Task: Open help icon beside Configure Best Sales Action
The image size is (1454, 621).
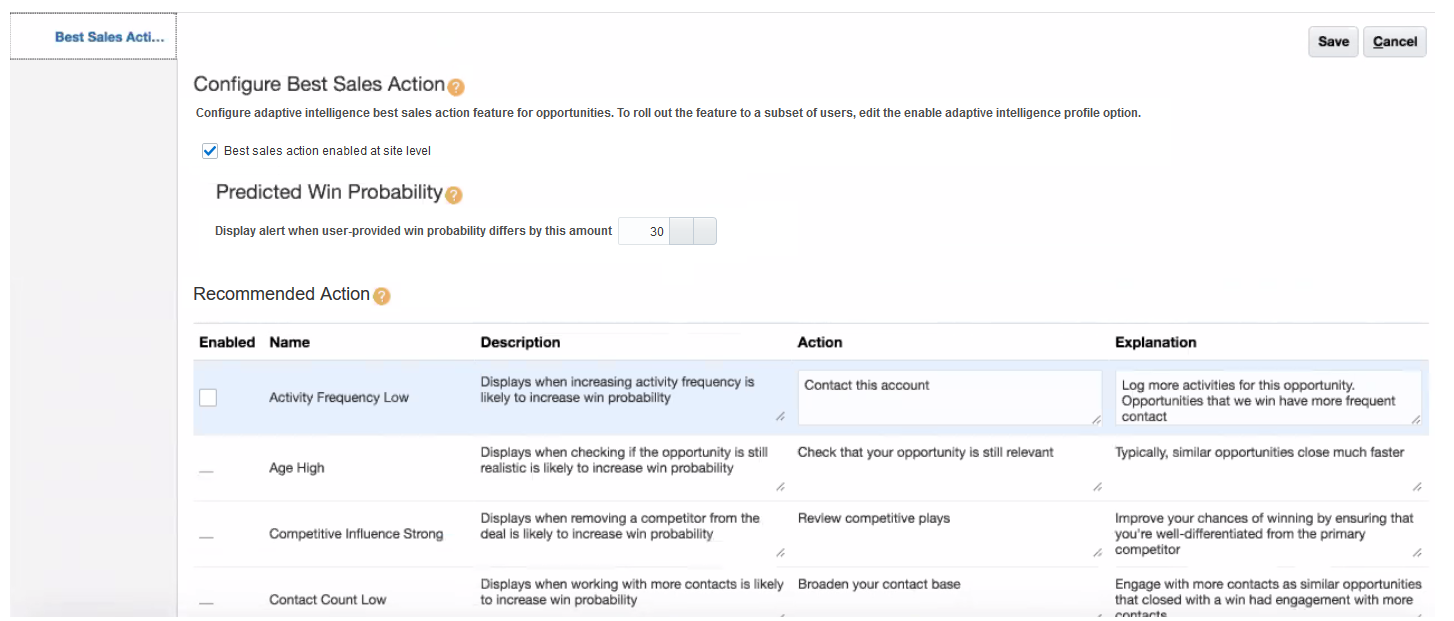Action: [x=456, y=87]
